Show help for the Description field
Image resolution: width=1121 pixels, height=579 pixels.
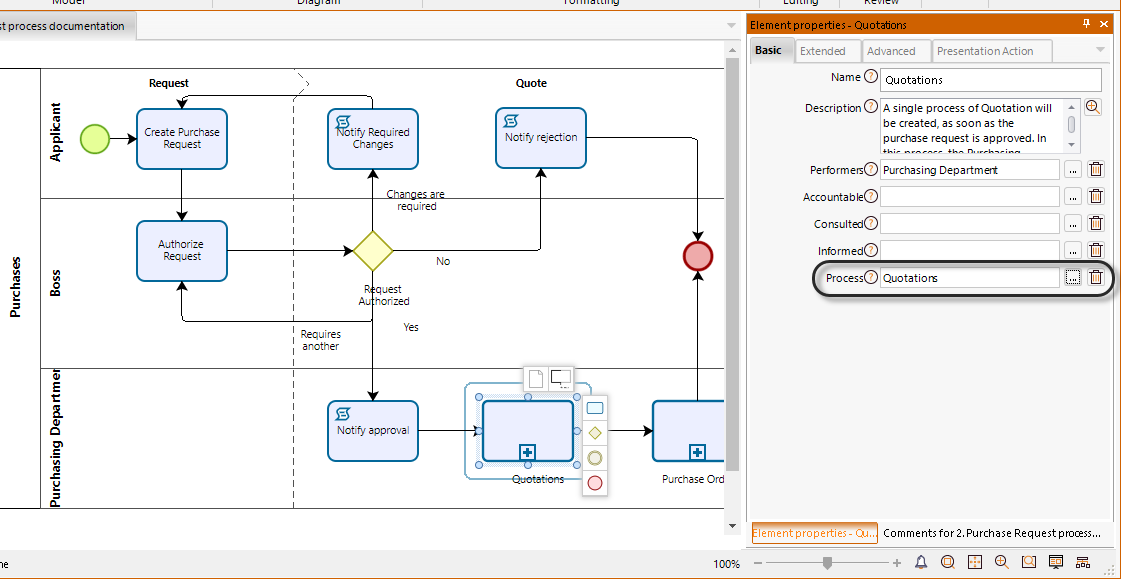[871, 107]
